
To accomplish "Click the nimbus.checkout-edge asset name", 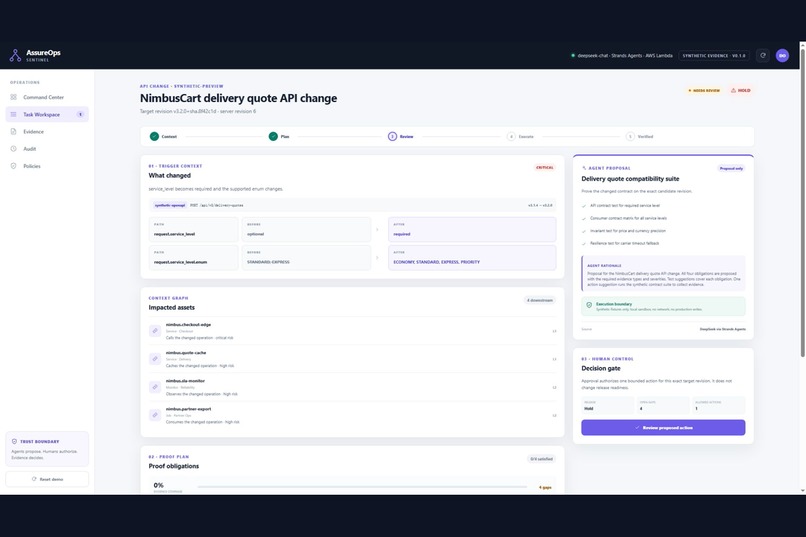I will (x=188, y=325).
